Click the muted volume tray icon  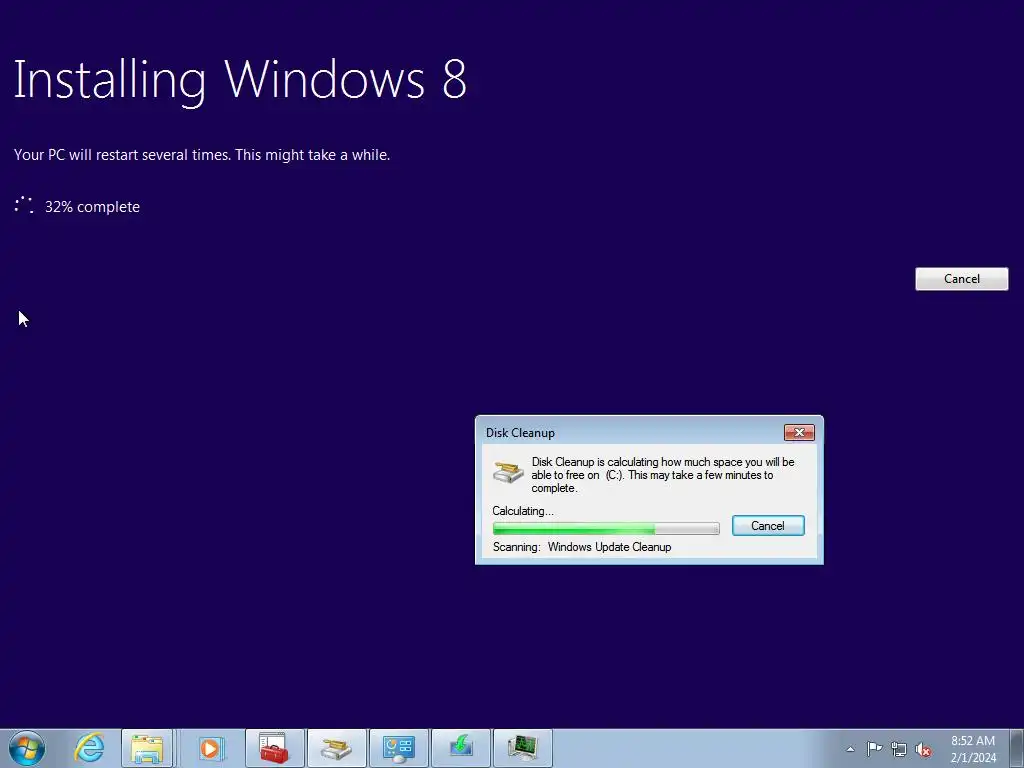(x=923, y=750)
